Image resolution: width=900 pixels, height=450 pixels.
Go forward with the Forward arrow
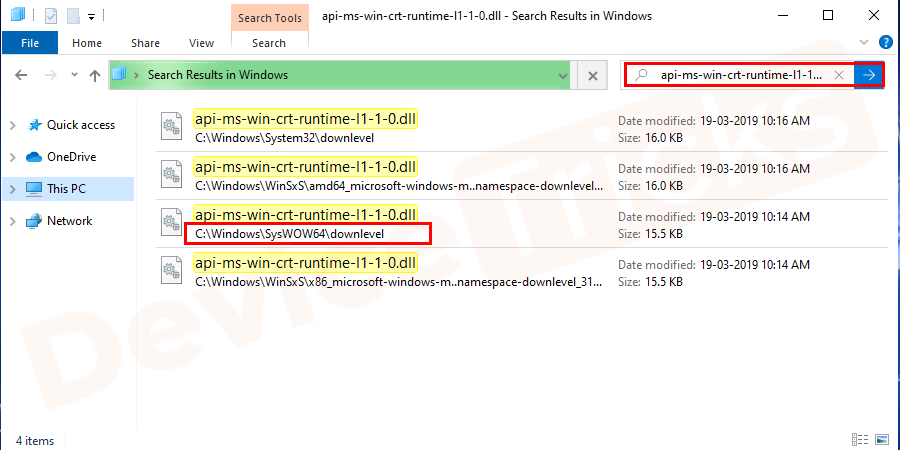pyautogui.click(x=52, y=75)
